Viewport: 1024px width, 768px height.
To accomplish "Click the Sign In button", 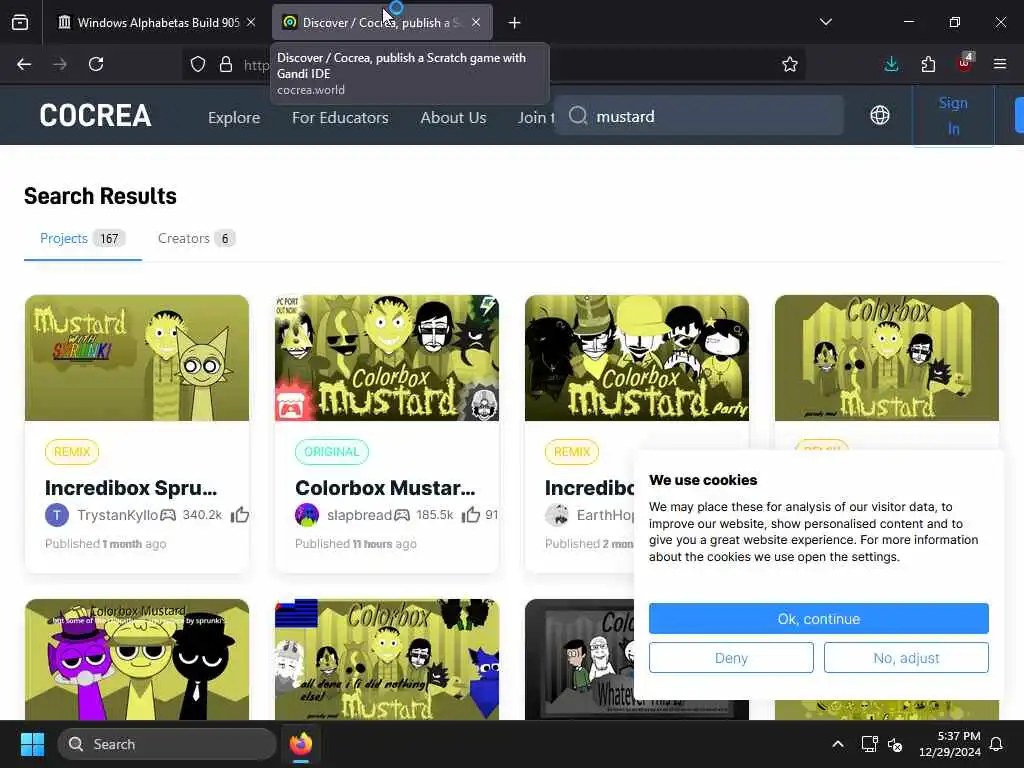I will pos(953,116).
